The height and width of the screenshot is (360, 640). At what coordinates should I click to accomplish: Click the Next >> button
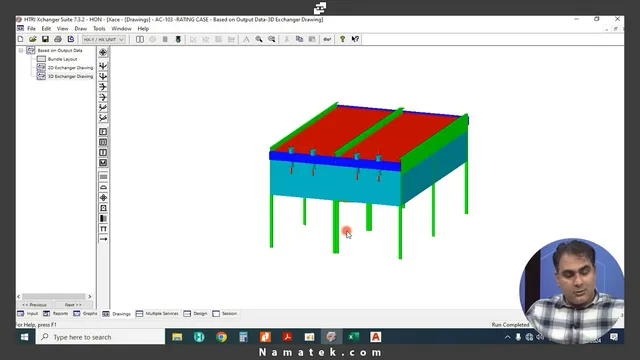click(73, 305)
